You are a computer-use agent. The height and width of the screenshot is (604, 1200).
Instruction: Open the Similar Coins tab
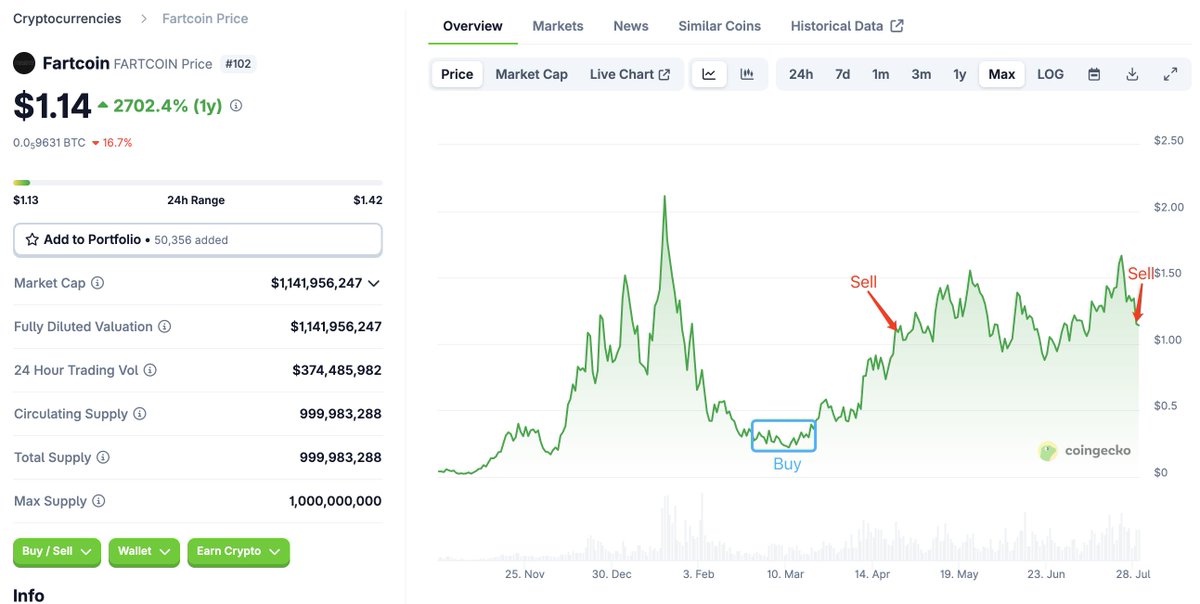pos(719,26)
